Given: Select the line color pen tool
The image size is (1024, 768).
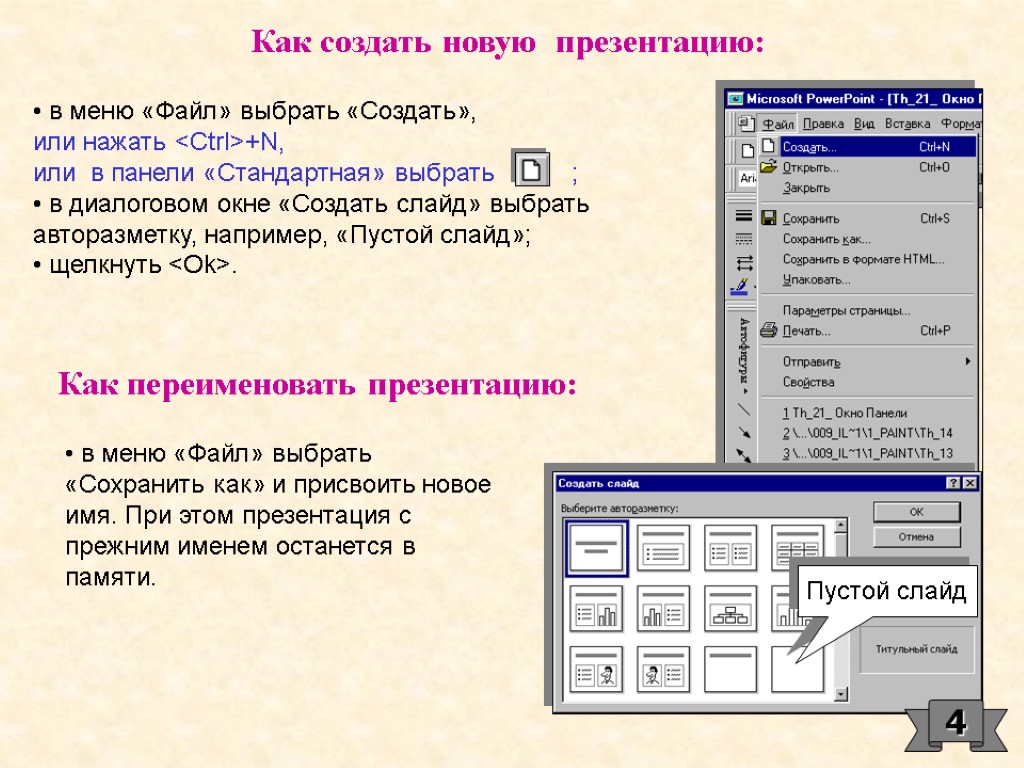Looking at the screenshot, I should [x=740, y=287].
